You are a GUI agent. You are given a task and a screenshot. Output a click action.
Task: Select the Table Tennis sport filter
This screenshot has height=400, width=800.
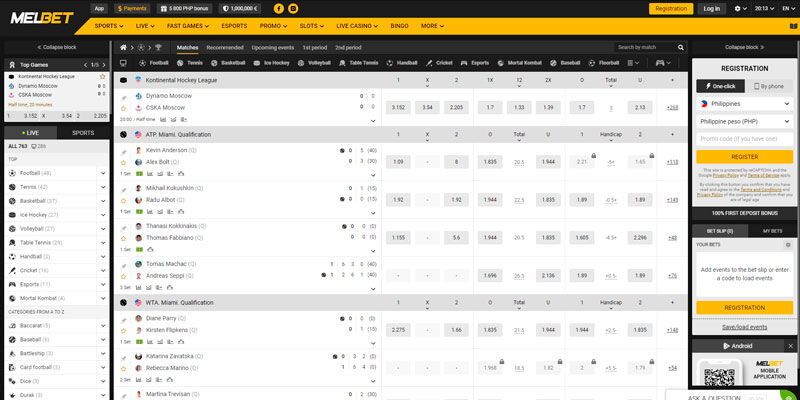click(359, 63)
